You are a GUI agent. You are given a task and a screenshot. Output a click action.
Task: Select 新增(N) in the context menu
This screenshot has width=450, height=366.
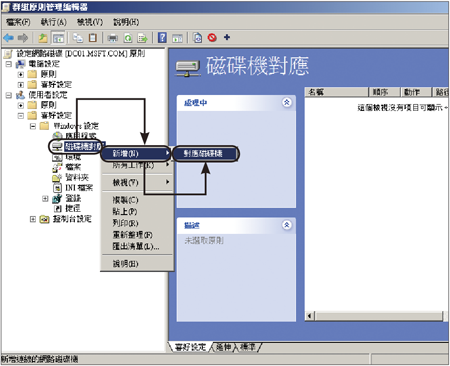click(136, 153)
